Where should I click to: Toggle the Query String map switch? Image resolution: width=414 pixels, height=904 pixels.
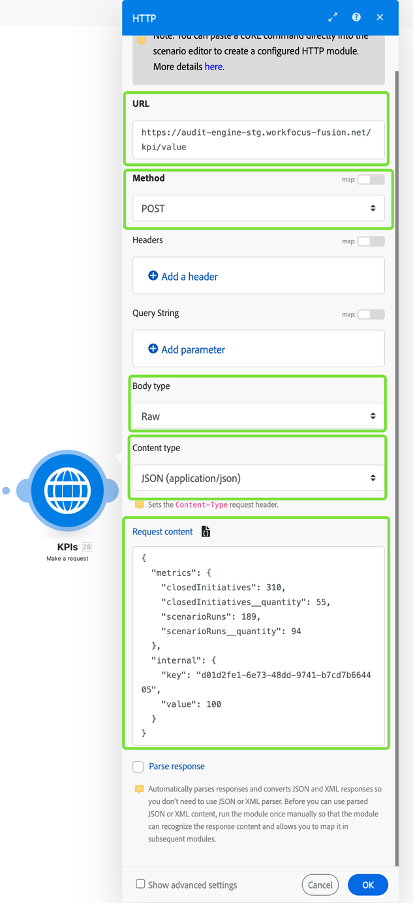371,314
